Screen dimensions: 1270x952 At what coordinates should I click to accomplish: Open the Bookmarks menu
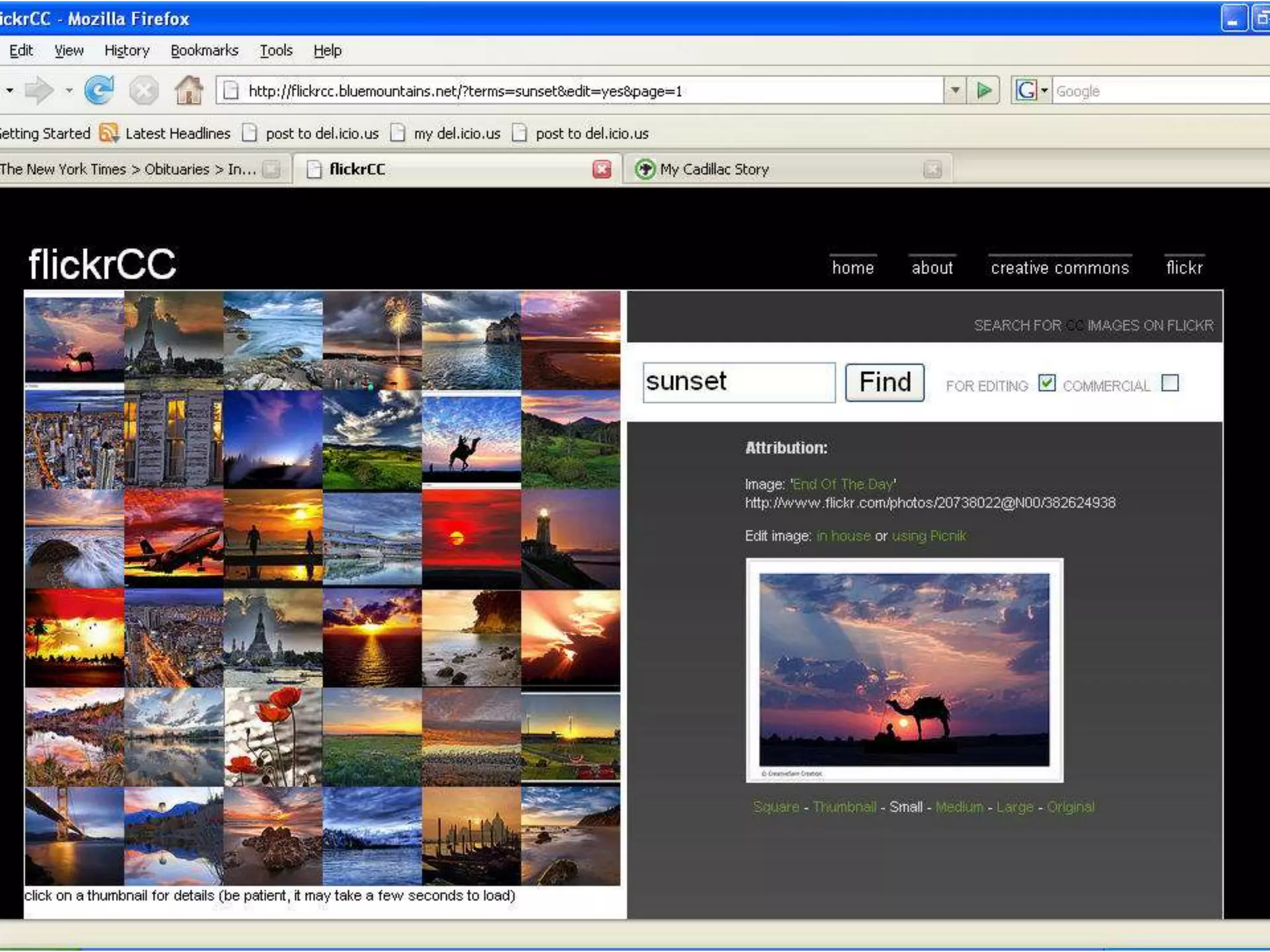click(204, 50)
